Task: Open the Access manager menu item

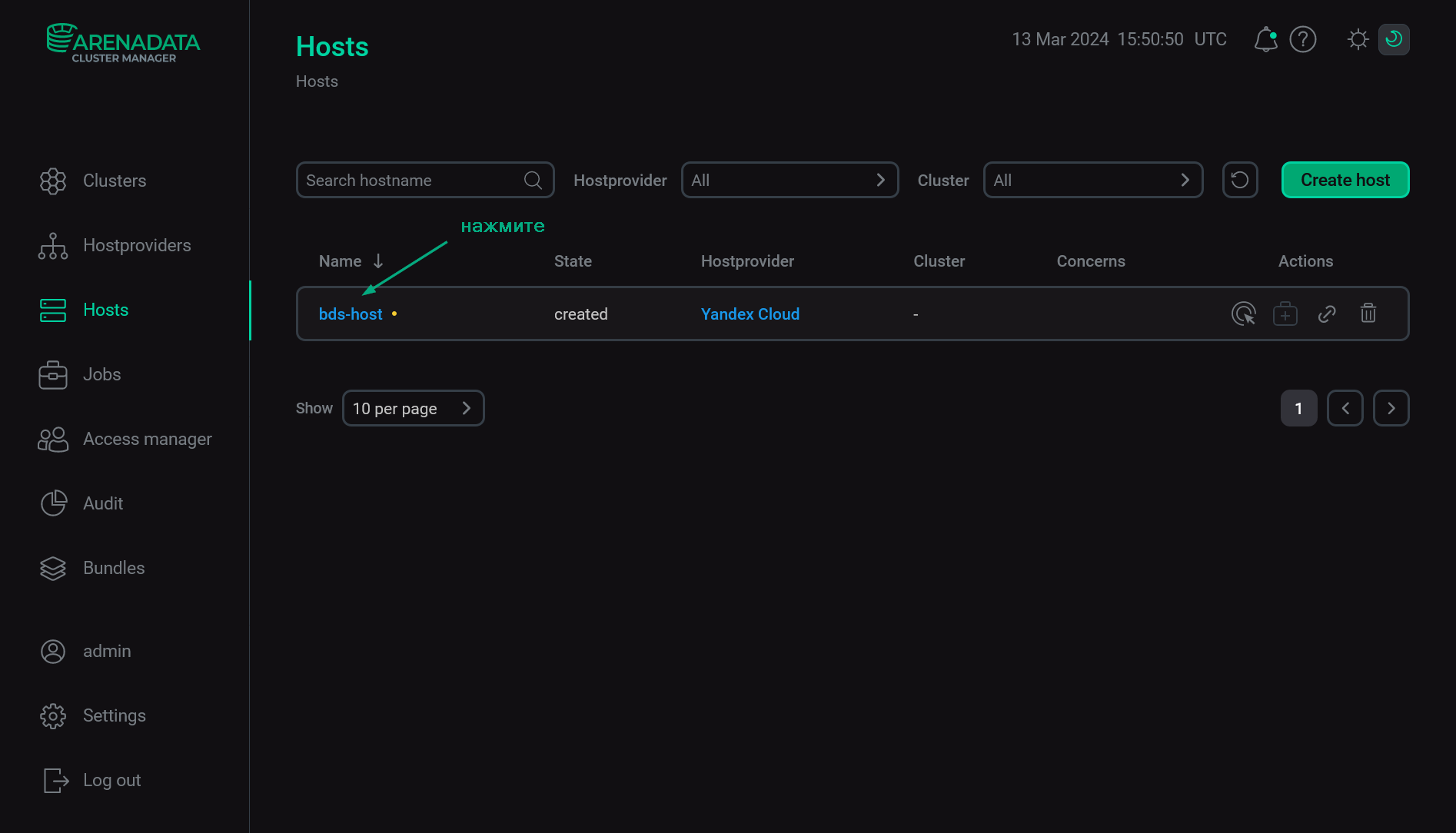Action: pyautogui.click(x=148, y=439)
